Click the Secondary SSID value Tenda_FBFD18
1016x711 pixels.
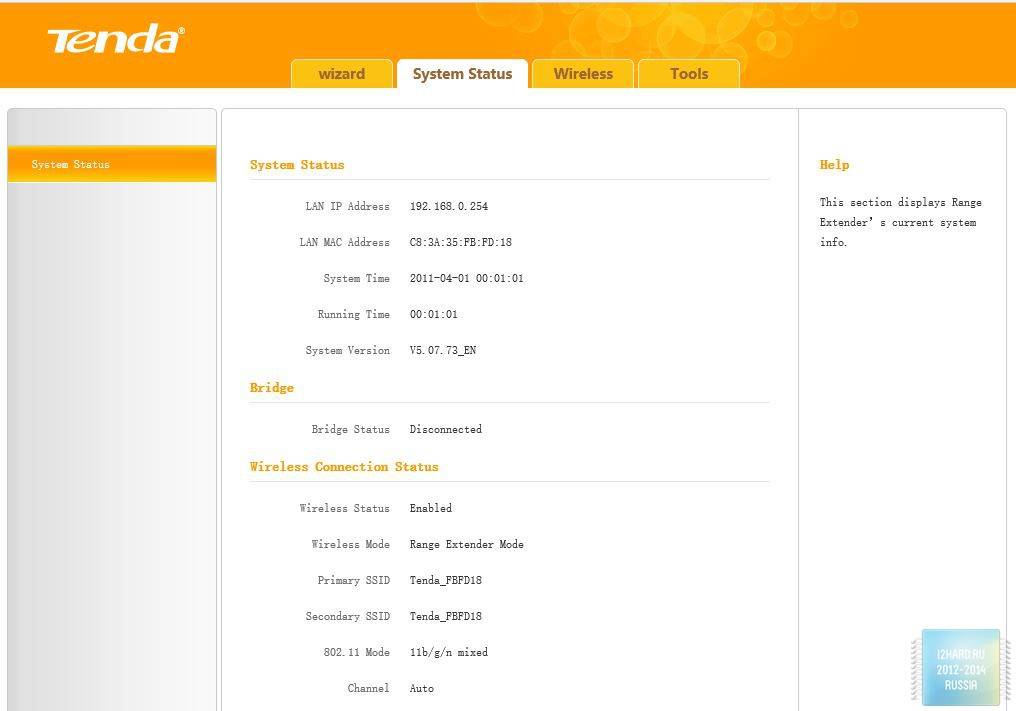[x=446, y=617]
